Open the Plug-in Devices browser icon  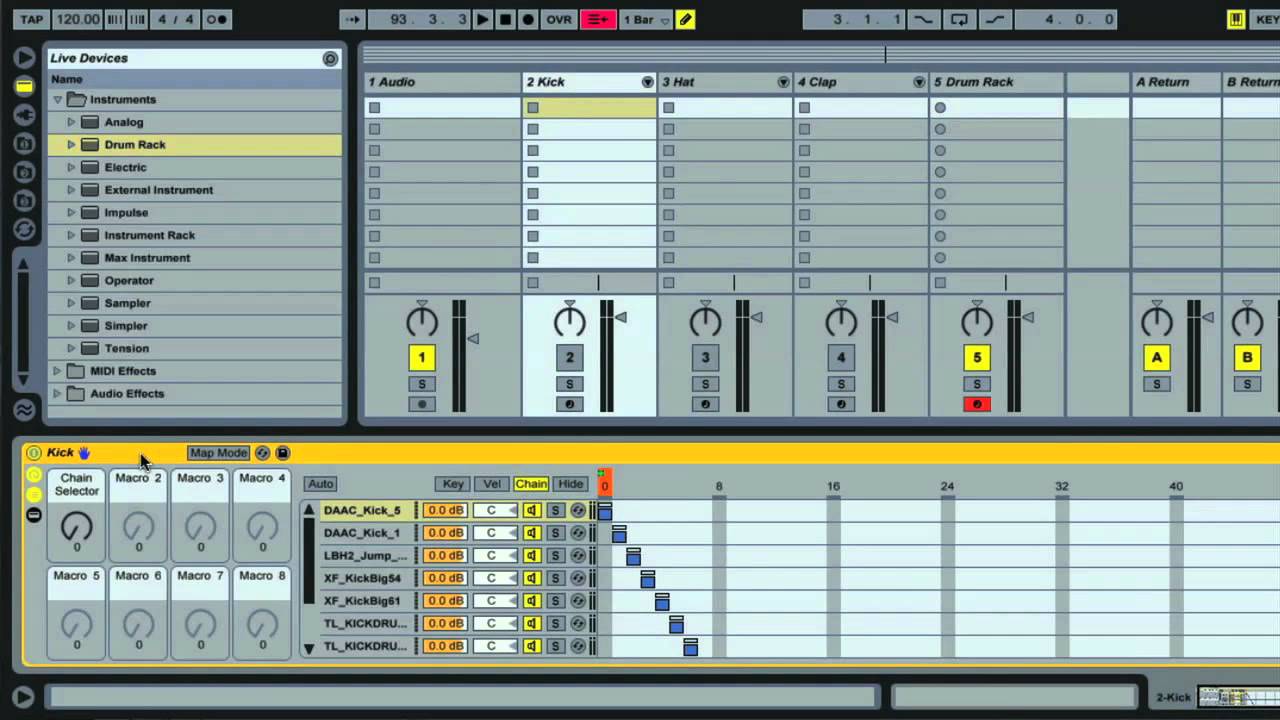(x=24, y=116)
